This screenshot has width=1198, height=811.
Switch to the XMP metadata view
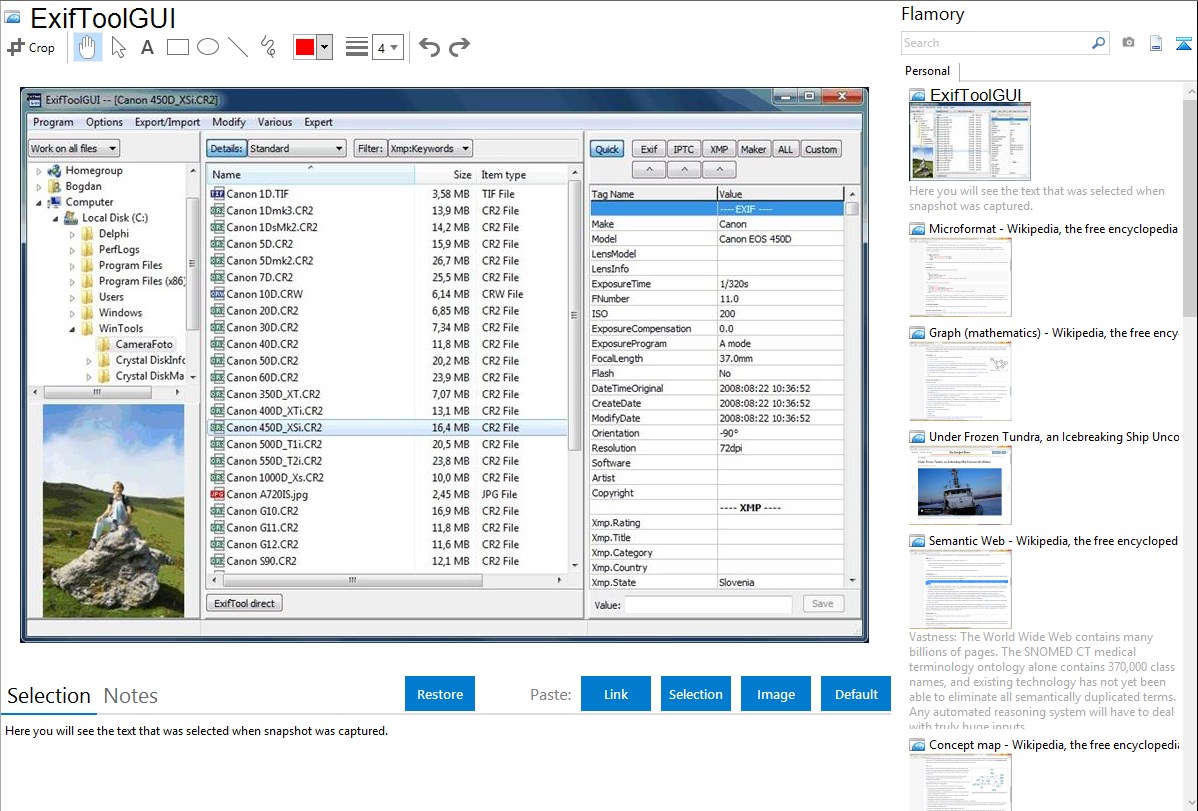coord(719,149)
